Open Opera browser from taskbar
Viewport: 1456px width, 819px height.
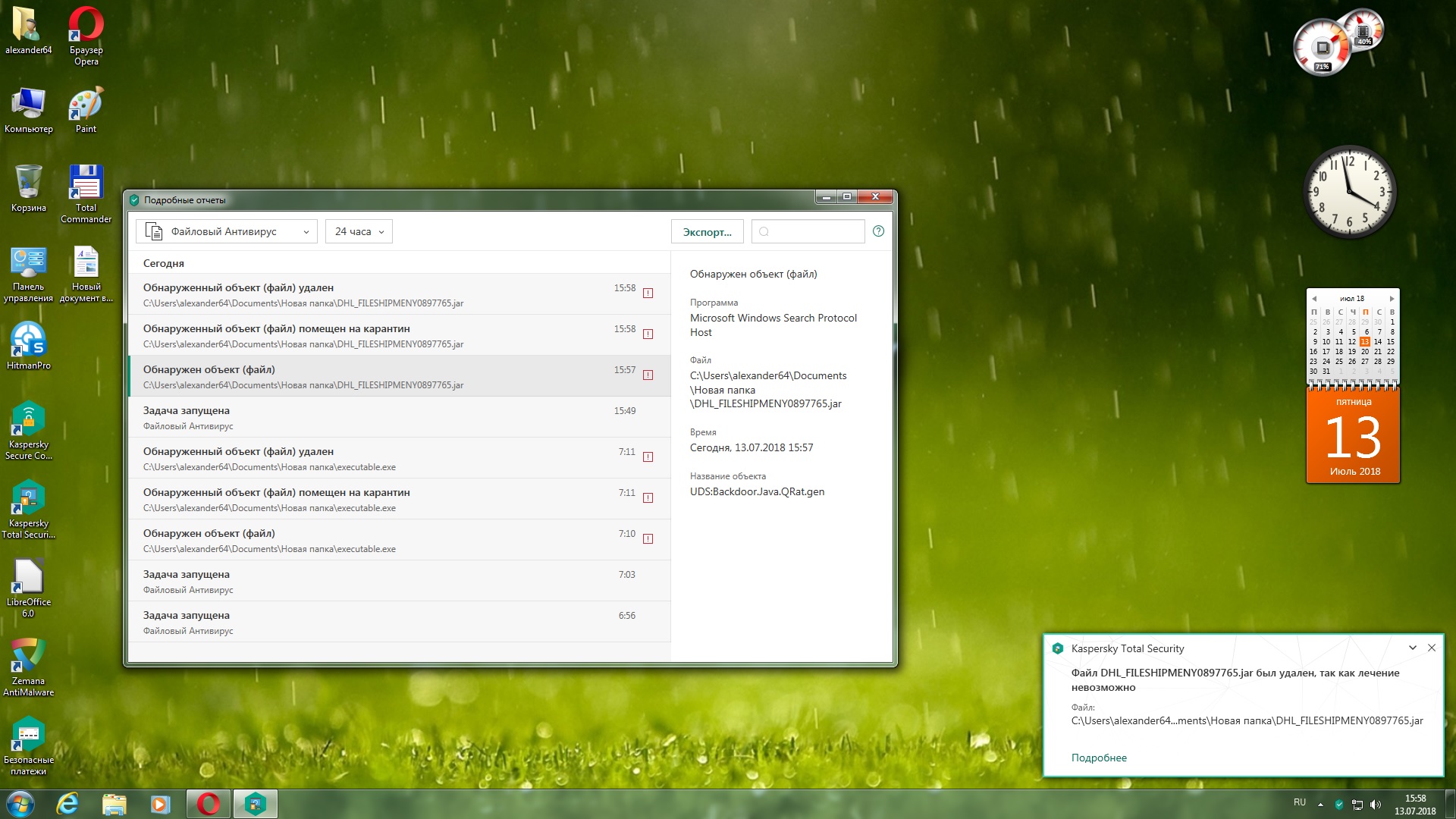(x=209, y=804)
